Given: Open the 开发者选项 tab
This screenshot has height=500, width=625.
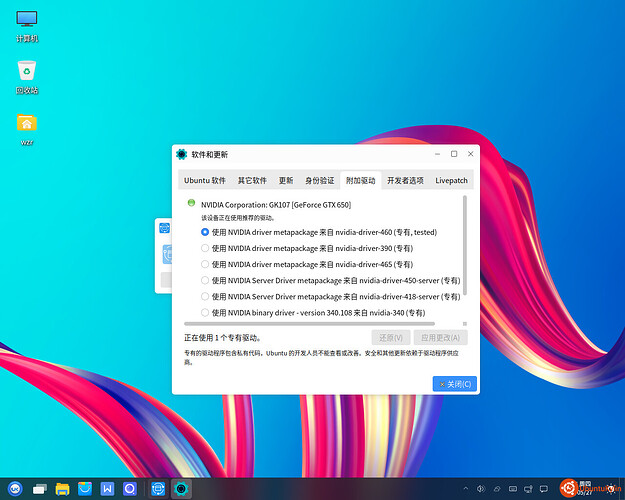Looking at the screenshot, I should pos(405,180).
